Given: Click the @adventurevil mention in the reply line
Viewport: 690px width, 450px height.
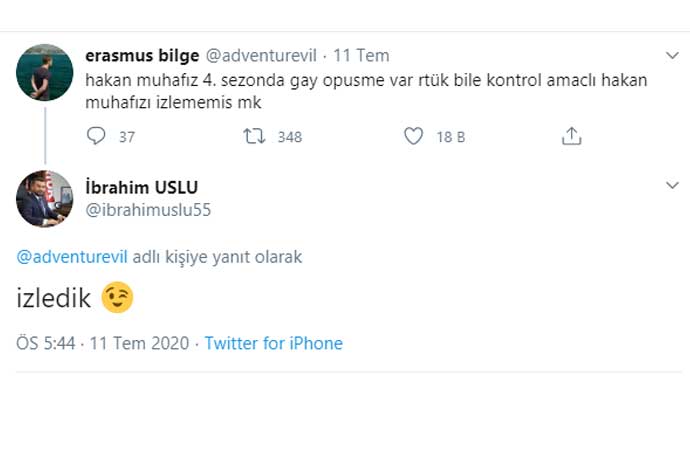Looking at the screenshot, I should pos(72,257).
